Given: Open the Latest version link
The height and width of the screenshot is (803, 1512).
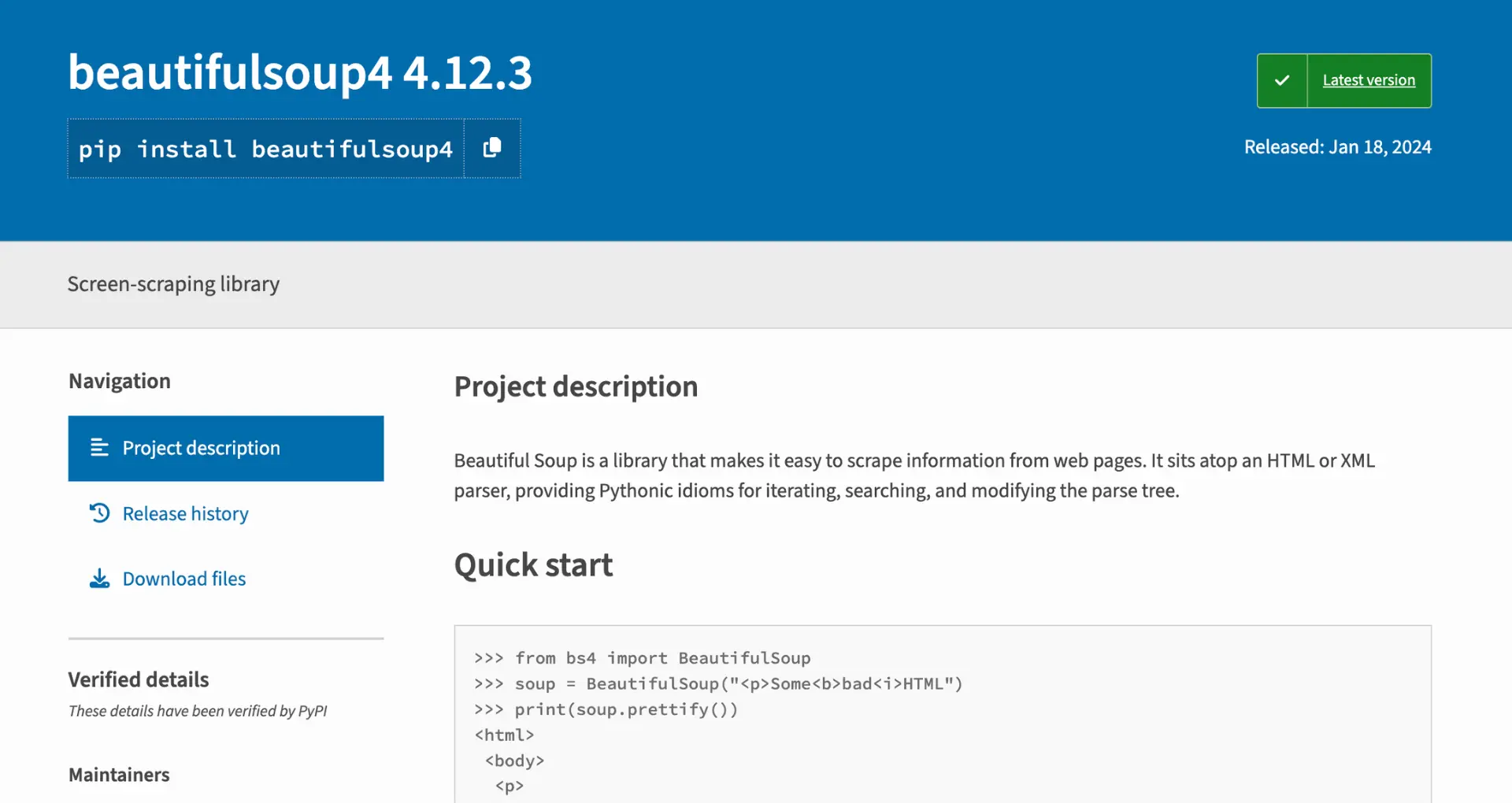Looking at the screenshot, I should pyautogui.click(x=1369, y=80).
